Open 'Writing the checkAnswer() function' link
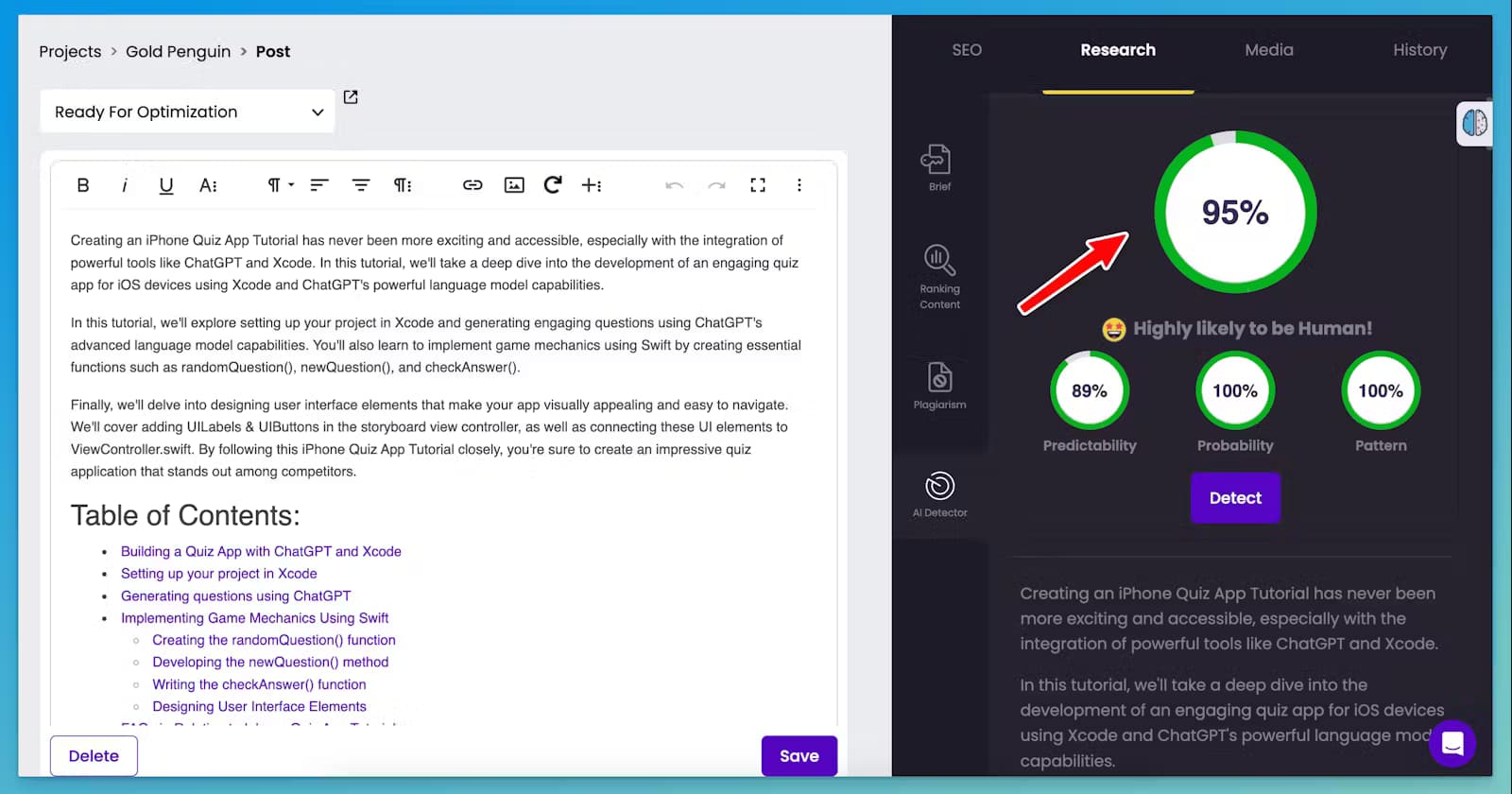This screenshot has width=1512, height=794. coord(259,684)
